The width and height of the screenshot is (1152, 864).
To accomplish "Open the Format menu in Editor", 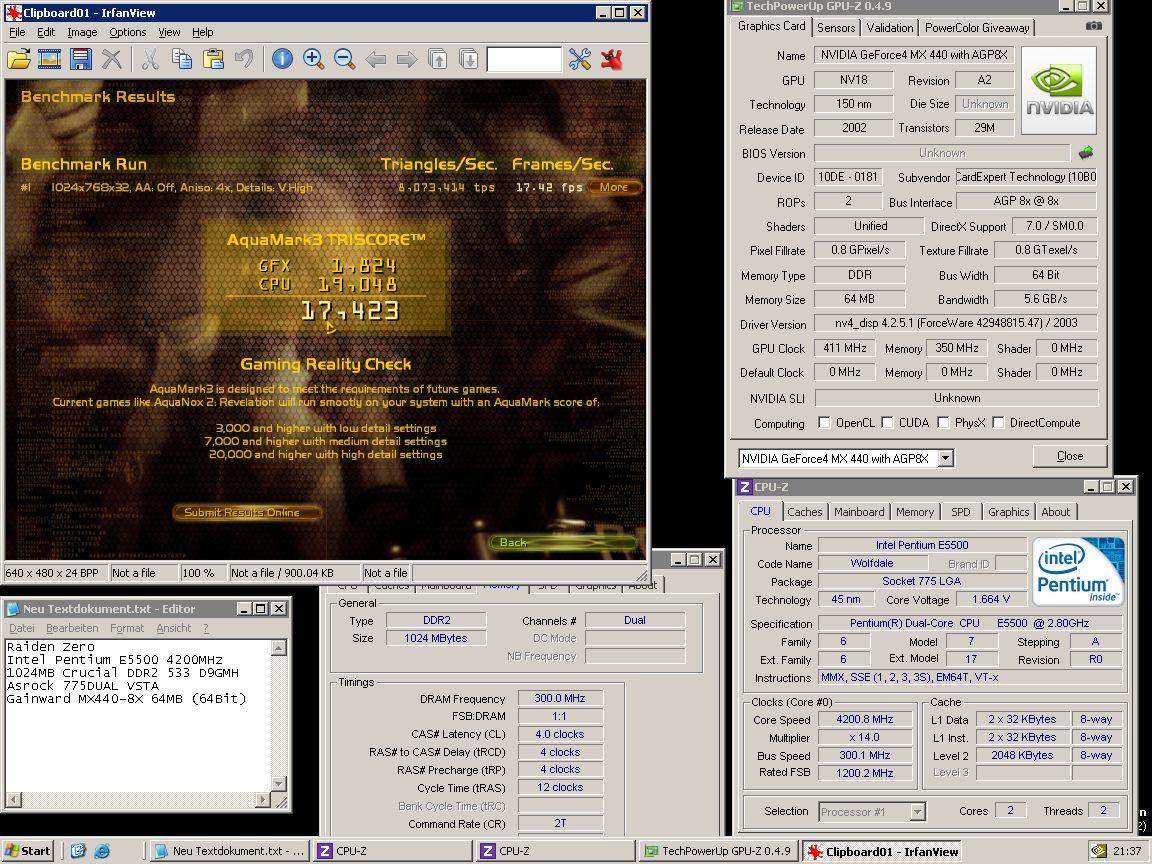I will click(x=127, y=628).
